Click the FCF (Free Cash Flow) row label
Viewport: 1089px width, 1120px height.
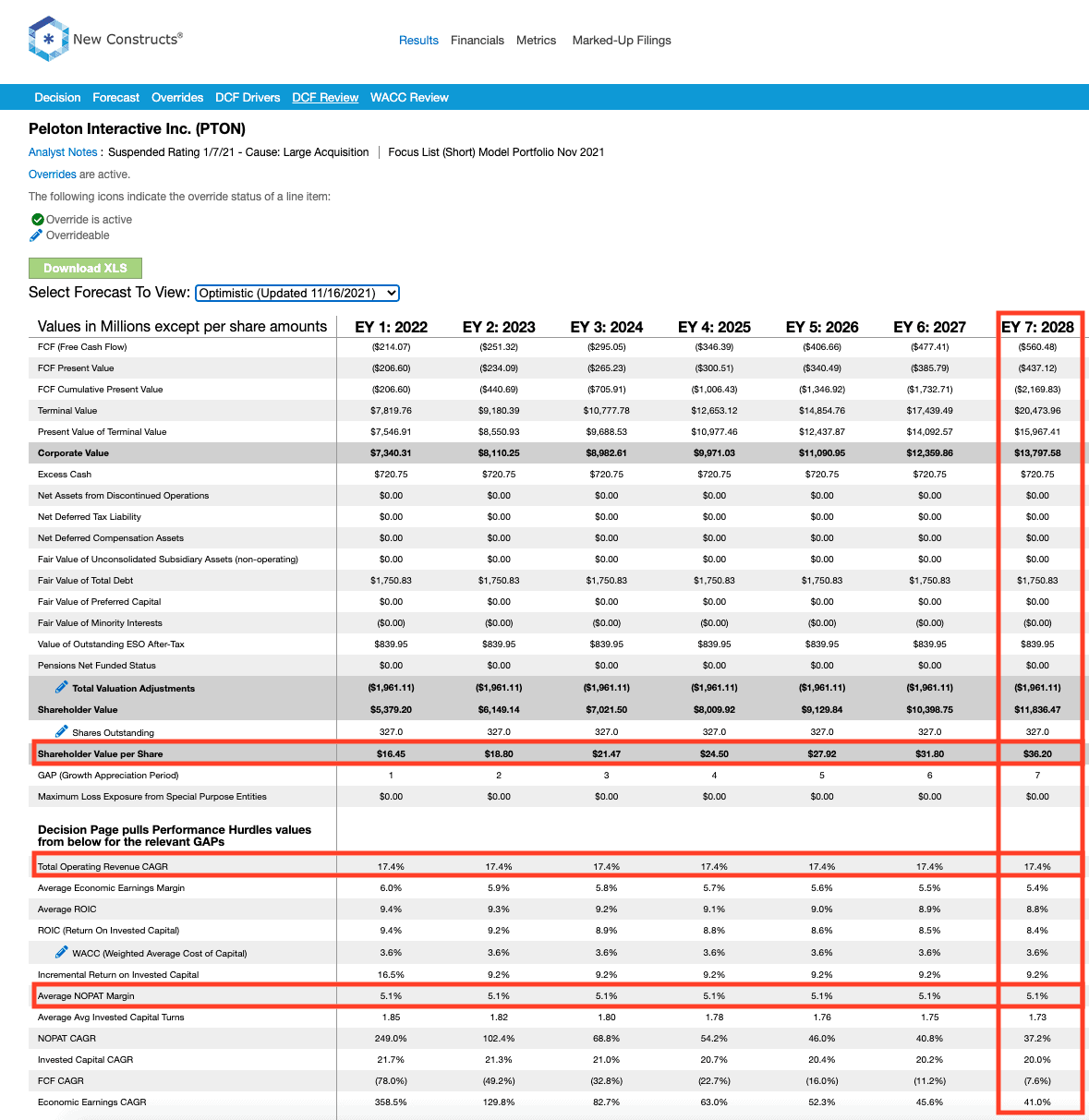click(x=82, y=347)
